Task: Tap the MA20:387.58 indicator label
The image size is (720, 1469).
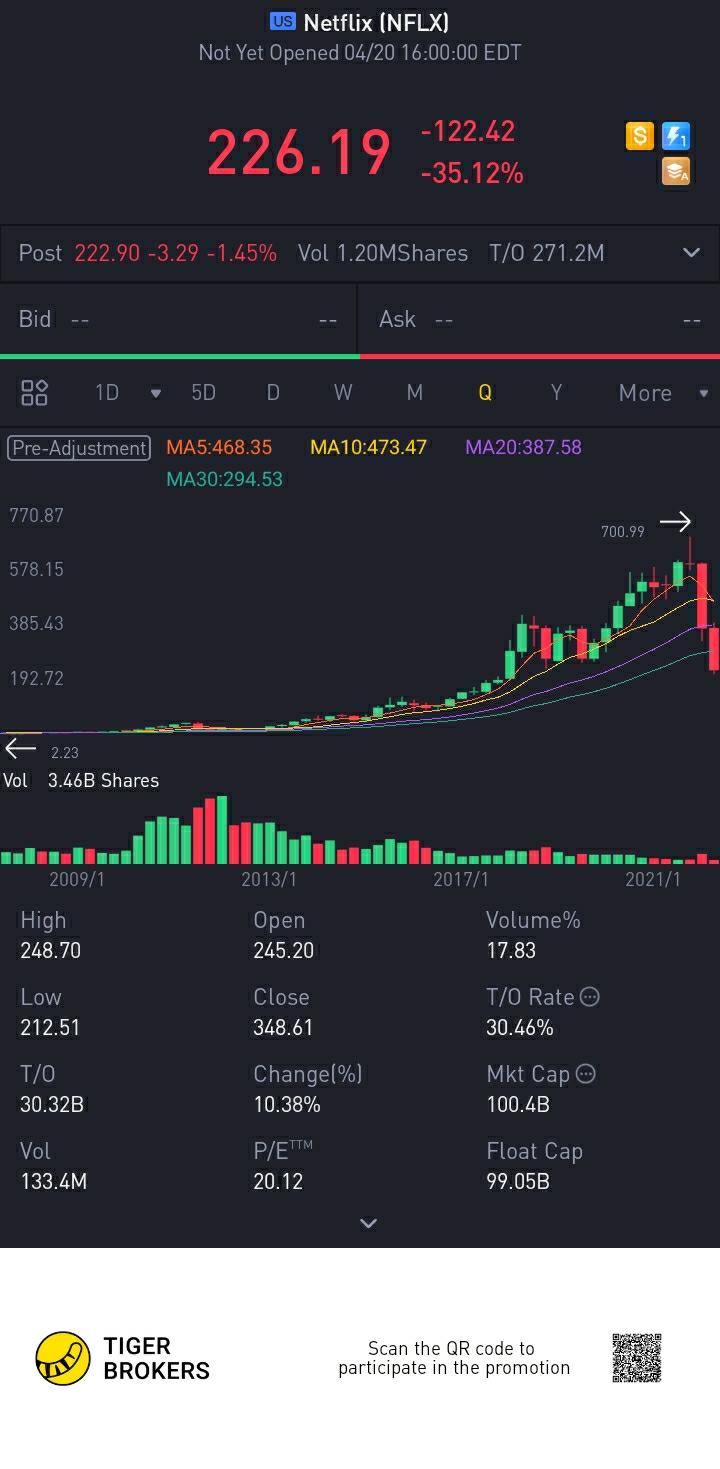Action: (x=523, y=447)
